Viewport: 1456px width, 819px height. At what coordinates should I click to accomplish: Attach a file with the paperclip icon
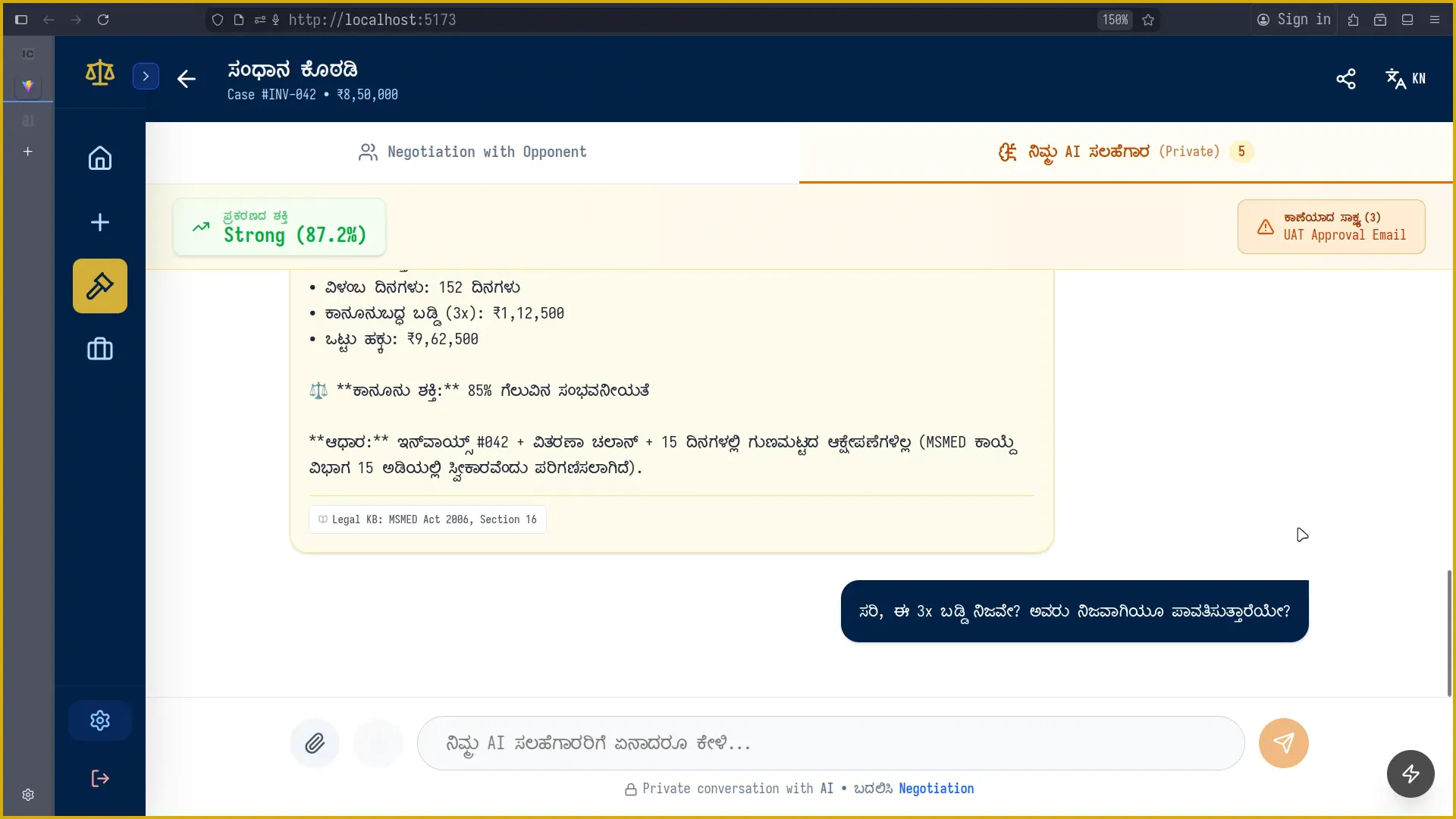click(315, 743)
